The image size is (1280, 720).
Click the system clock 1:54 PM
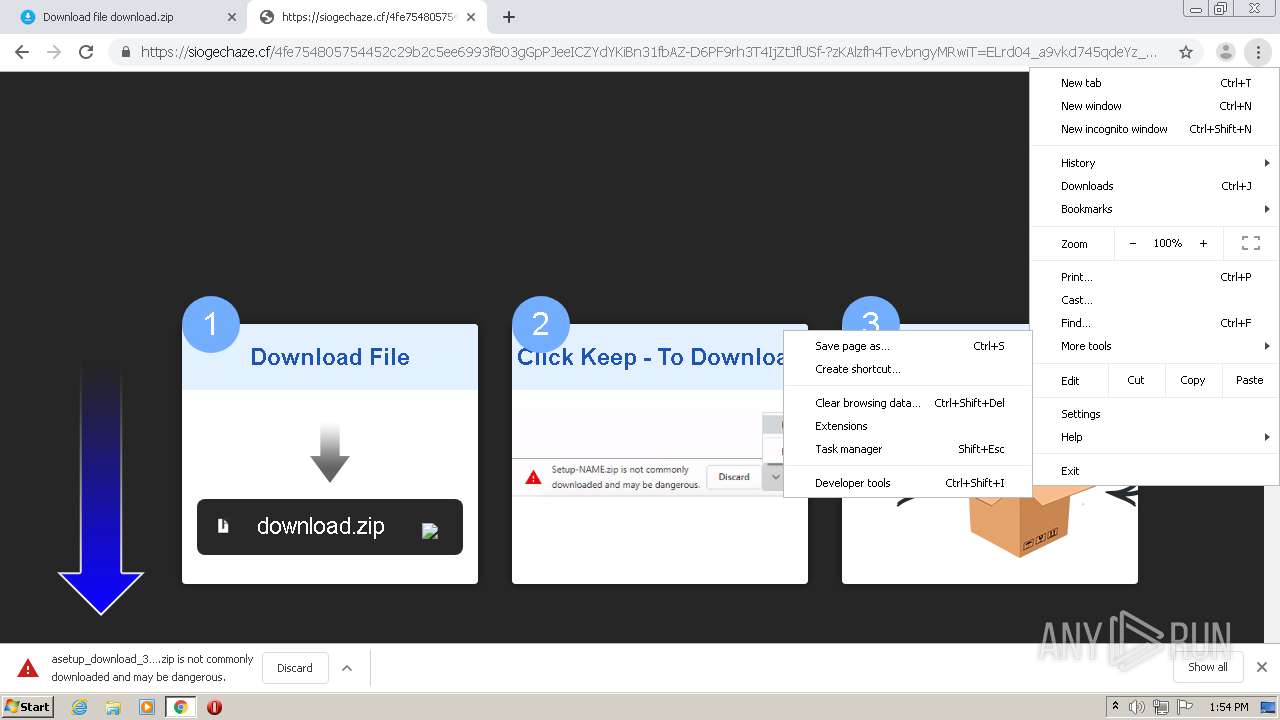1229,707
